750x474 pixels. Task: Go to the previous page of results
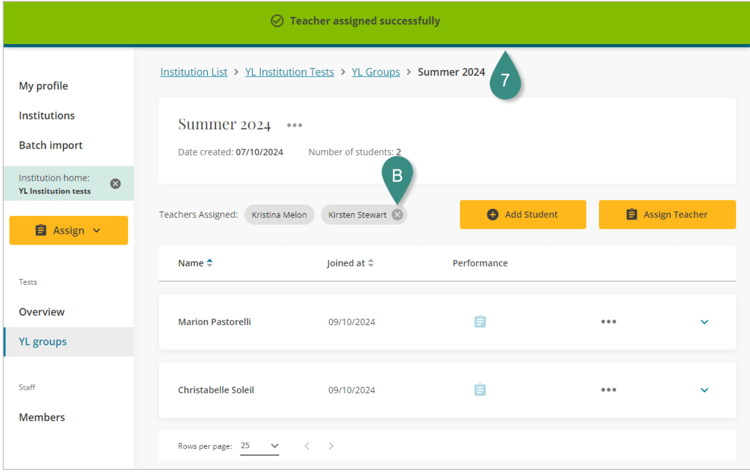tap(307, 446)
